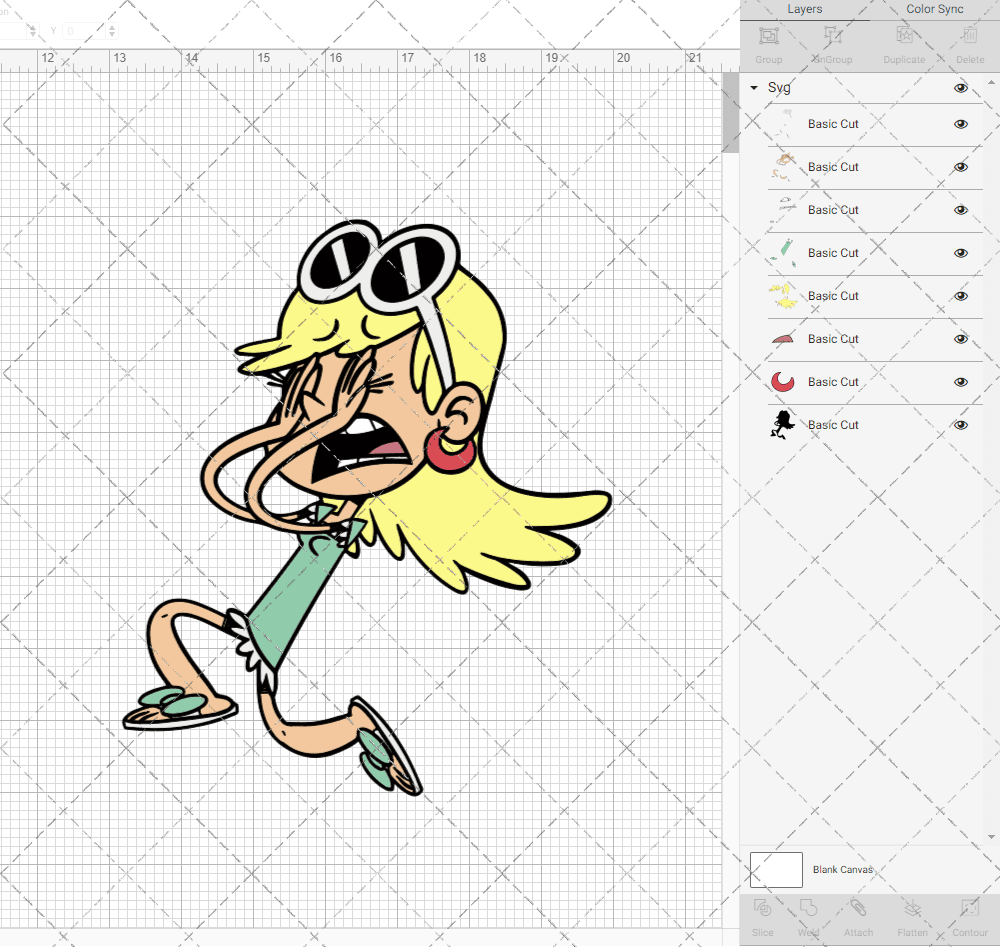Toggle visibility of yellow hair layer
The height and width of the screenshot is (947, 1000).
pyautogui.click(x=961, y=296)
